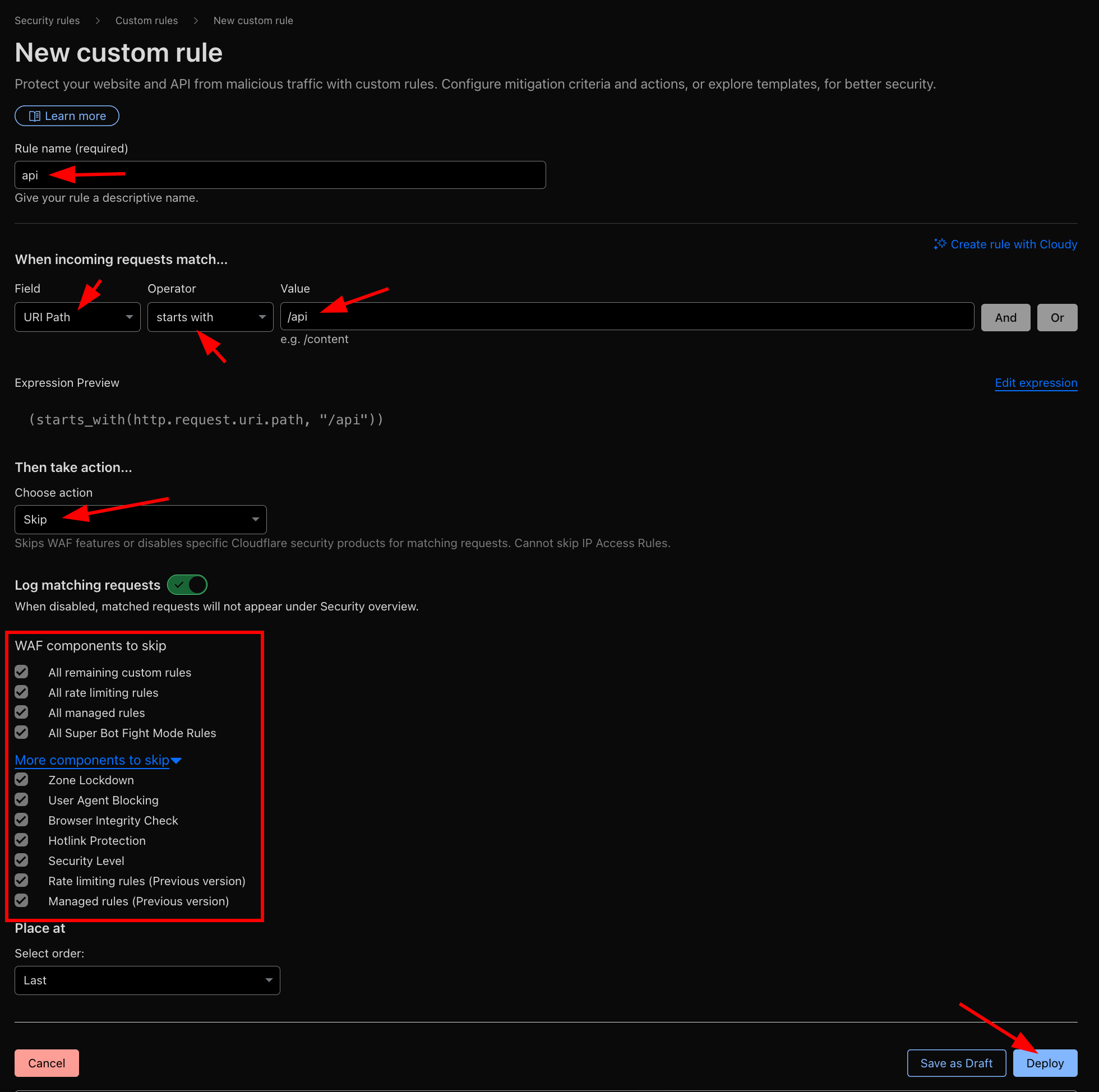Click the Cancel button
1099x1092 pixels.
coord(46,1062)
